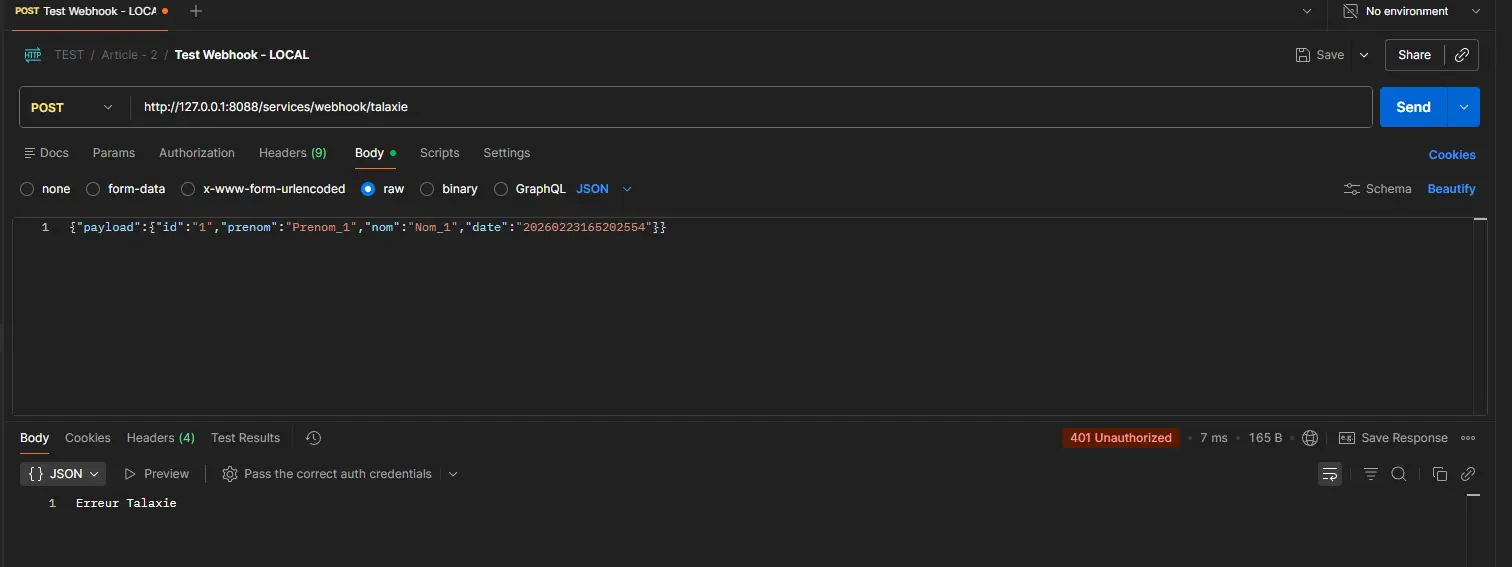Choose the binary body radio option
The image size is (1512, 567).
[427, 189]
